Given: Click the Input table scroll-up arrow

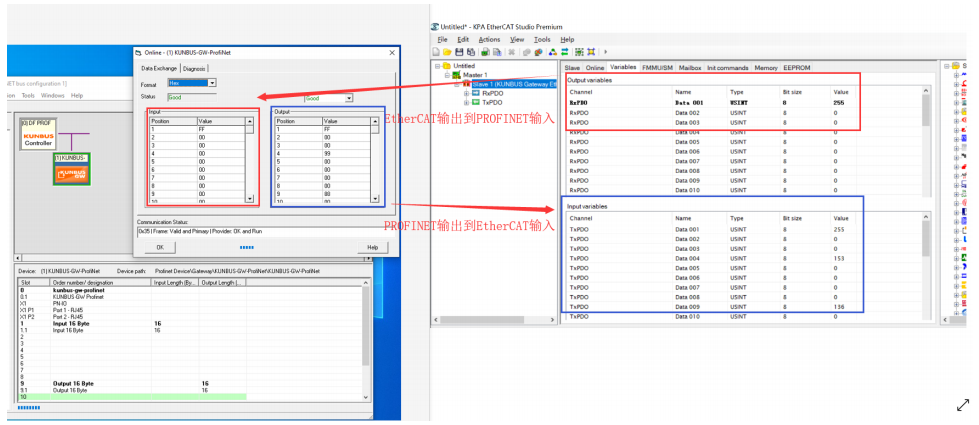Looking at the screenshot, I should pos(250,122).
